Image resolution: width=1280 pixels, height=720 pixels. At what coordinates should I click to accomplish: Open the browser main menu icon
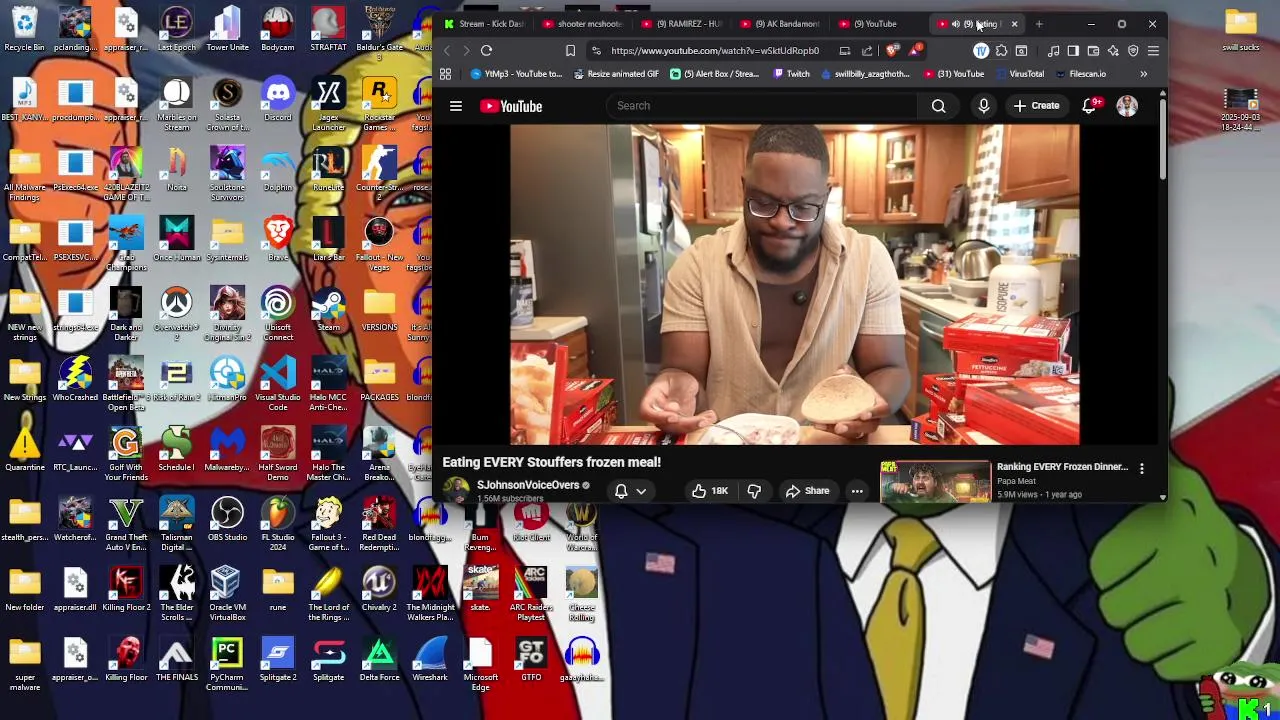click(1153, 50)
